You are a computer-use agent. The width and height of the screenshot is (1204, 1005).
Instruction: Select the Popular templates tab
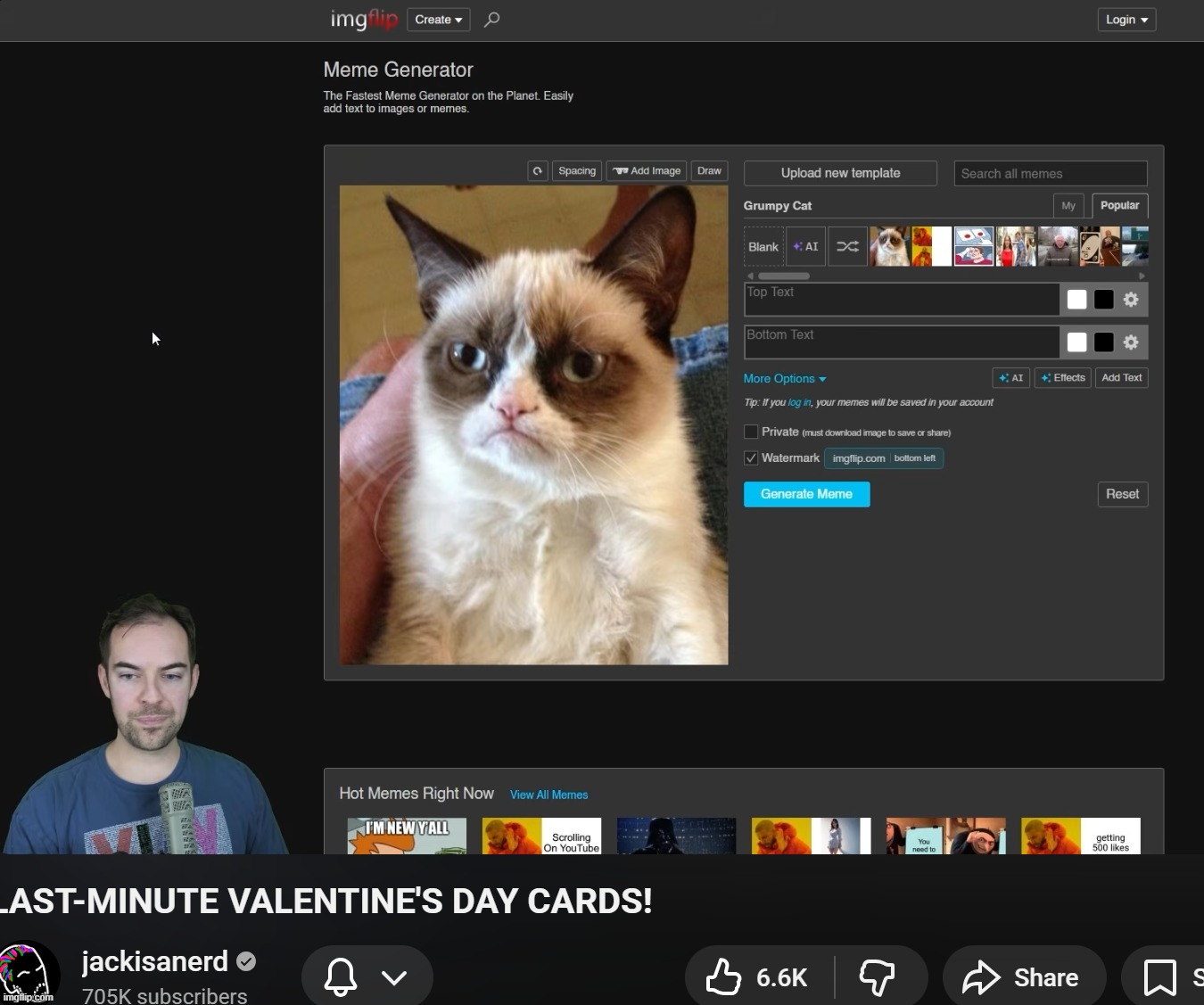coord(1118,205)
